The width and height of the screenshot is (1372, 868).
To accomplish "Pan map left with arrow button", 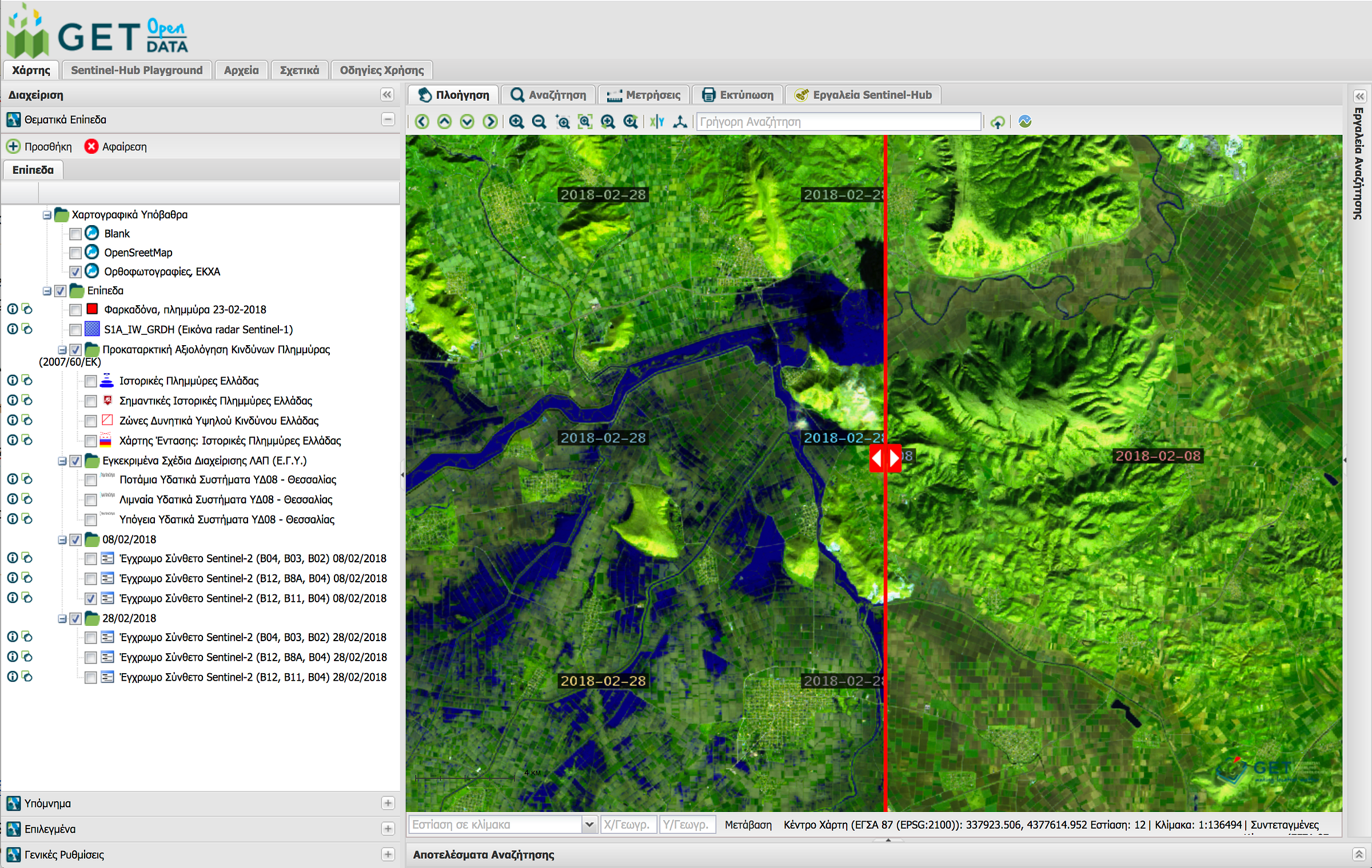I will [422, 122].
